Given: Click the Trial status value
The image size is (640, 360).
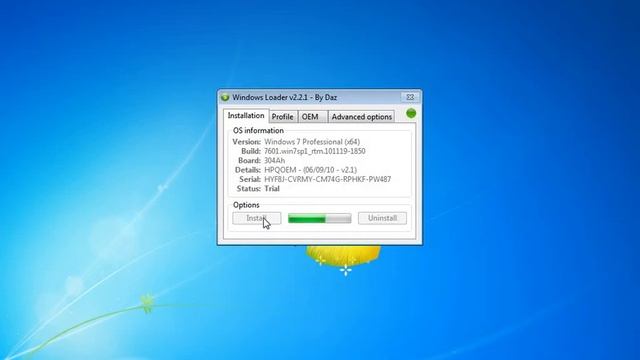Looking at the screenshot, I should (272, 189).
